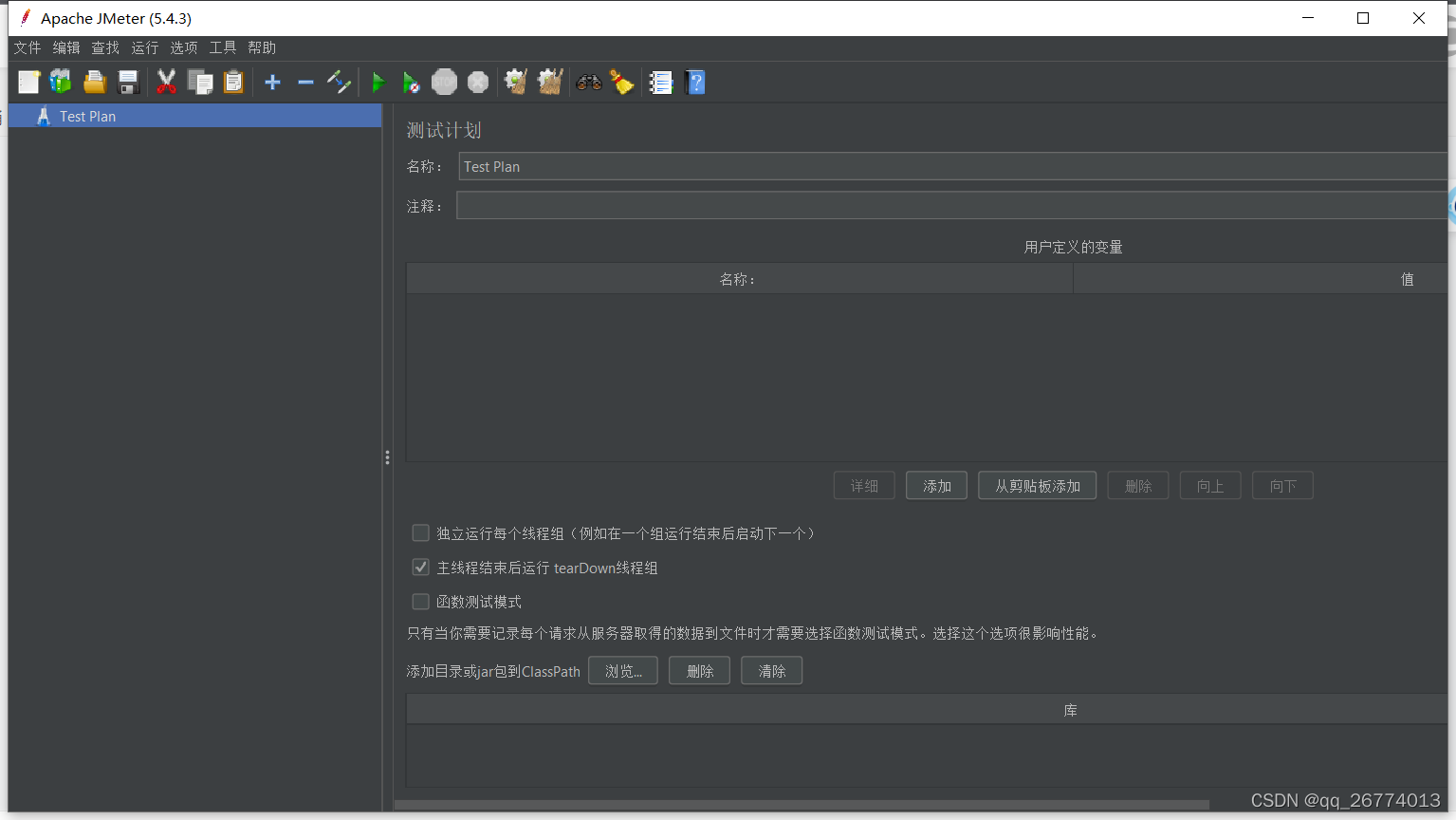
Task: Collapse all nodes with minus icon
Action: 305,83
